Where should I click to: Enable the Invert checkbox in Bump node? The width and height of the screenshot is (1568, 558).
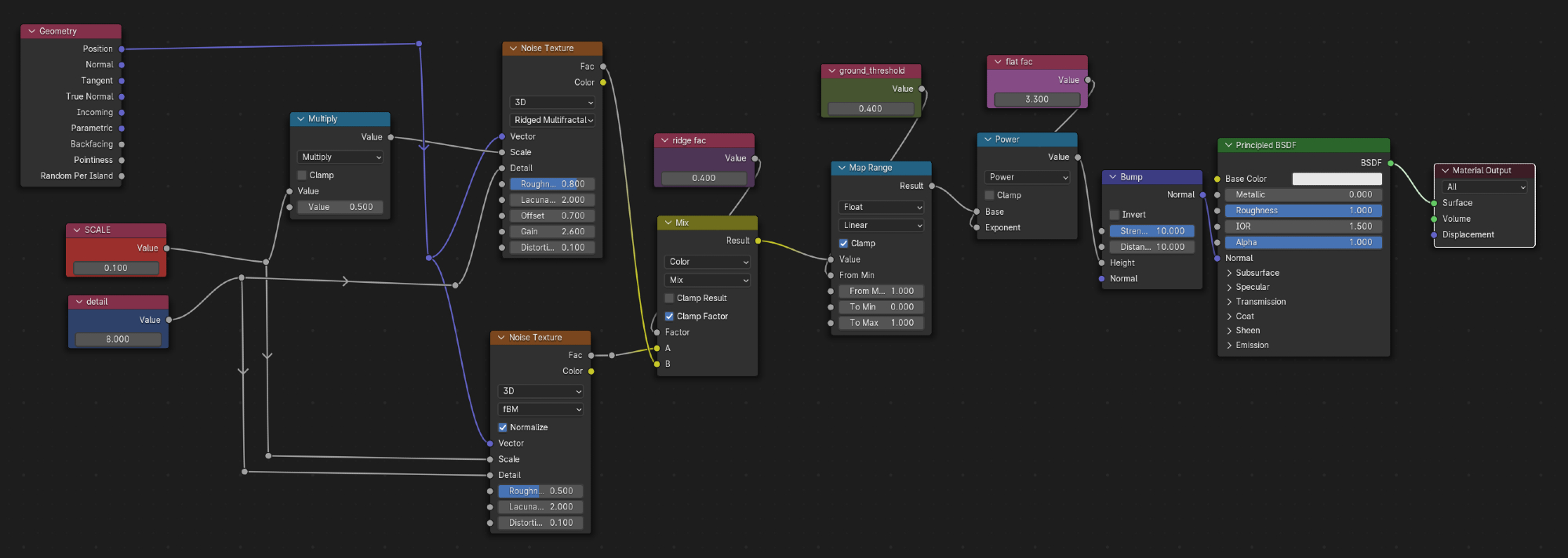tap(1114, 215)
